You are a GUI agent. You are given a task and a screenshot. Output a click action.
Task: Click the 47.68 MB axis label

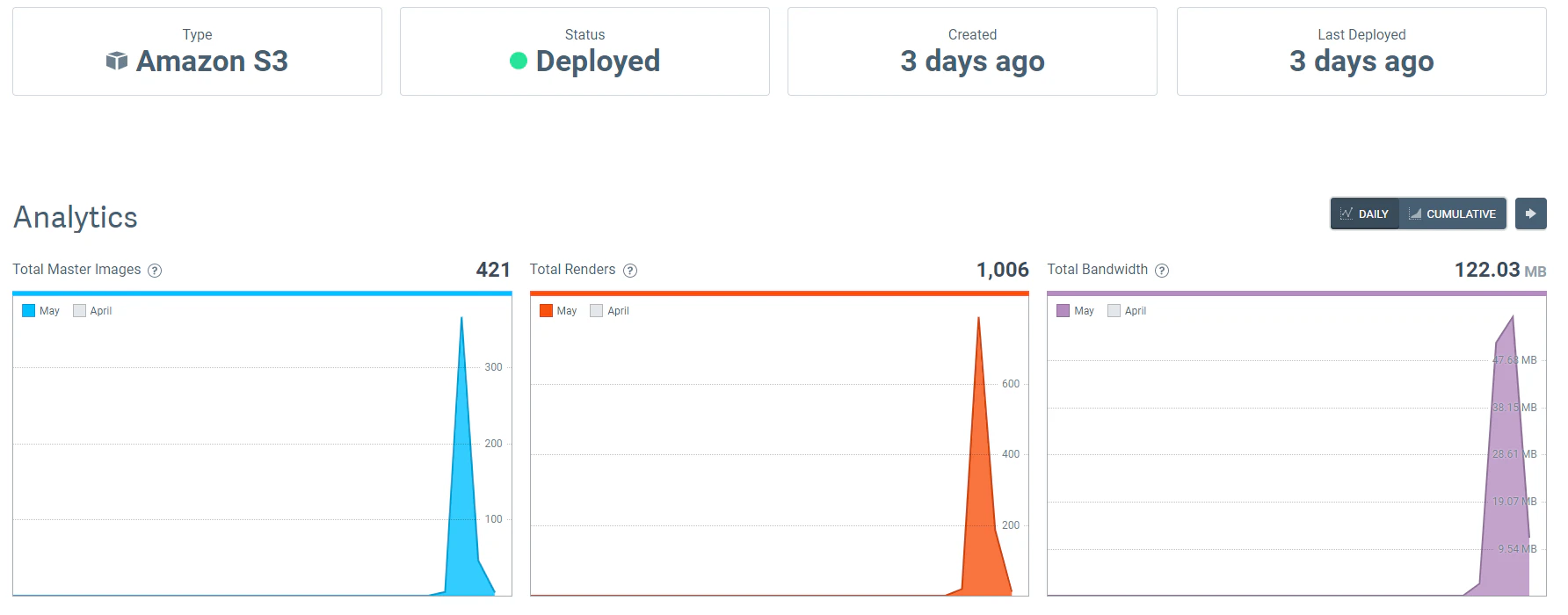point(1514,360)
